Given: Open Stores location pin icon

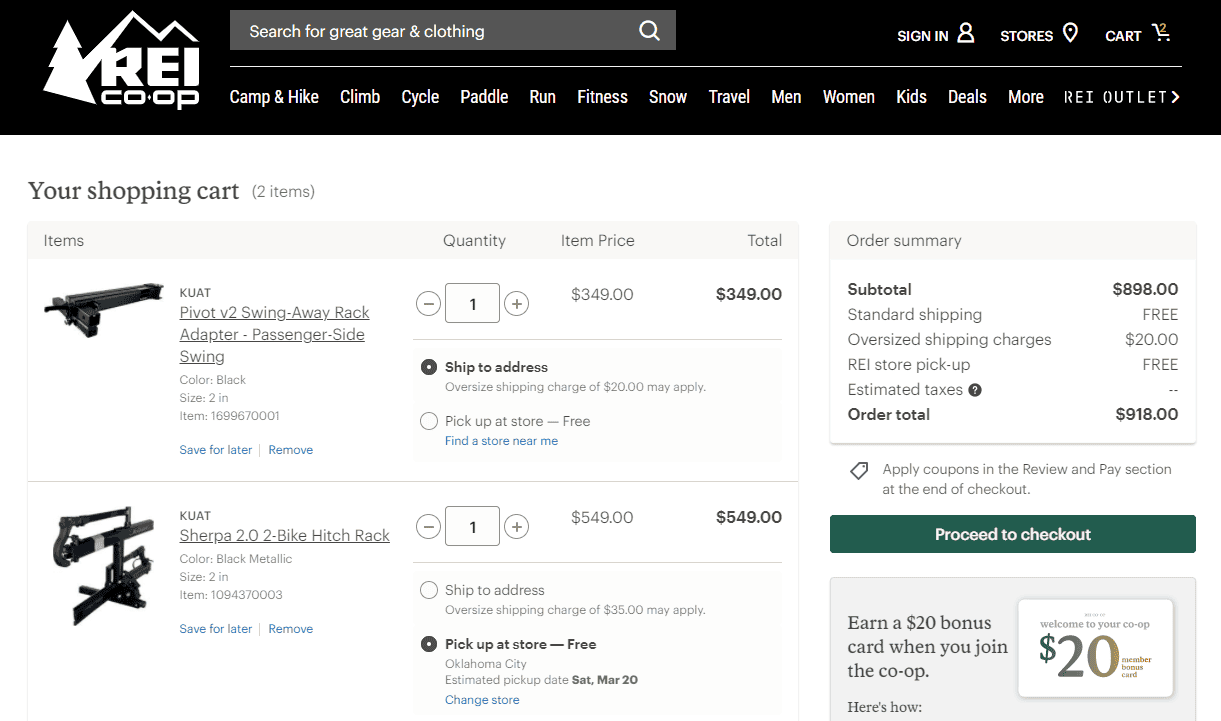Looking at the screenshot, I should click(1071, 33).
